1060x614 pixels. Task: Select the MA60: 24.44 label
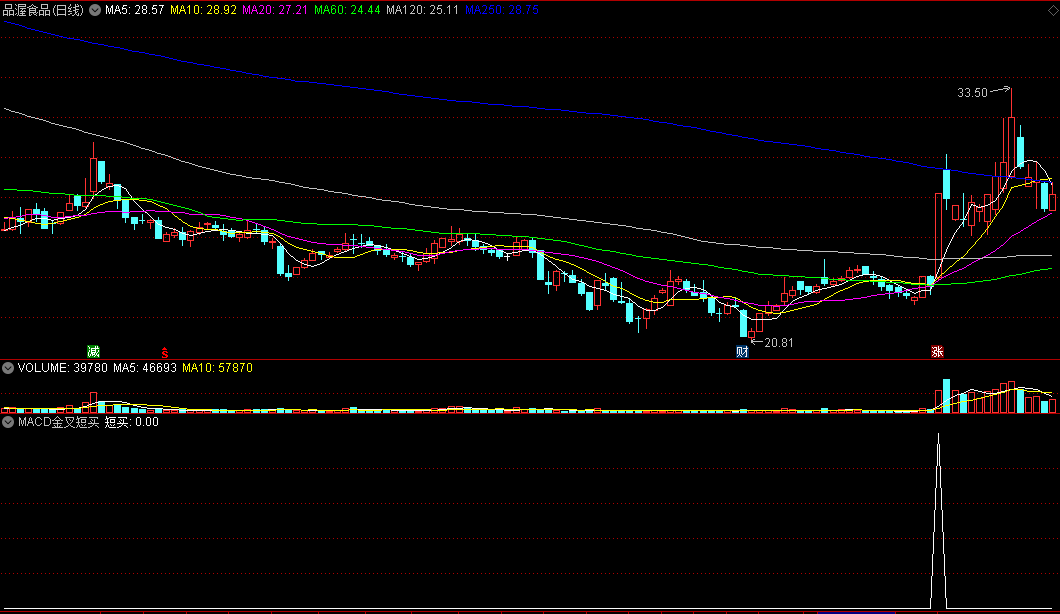(347, 10)
